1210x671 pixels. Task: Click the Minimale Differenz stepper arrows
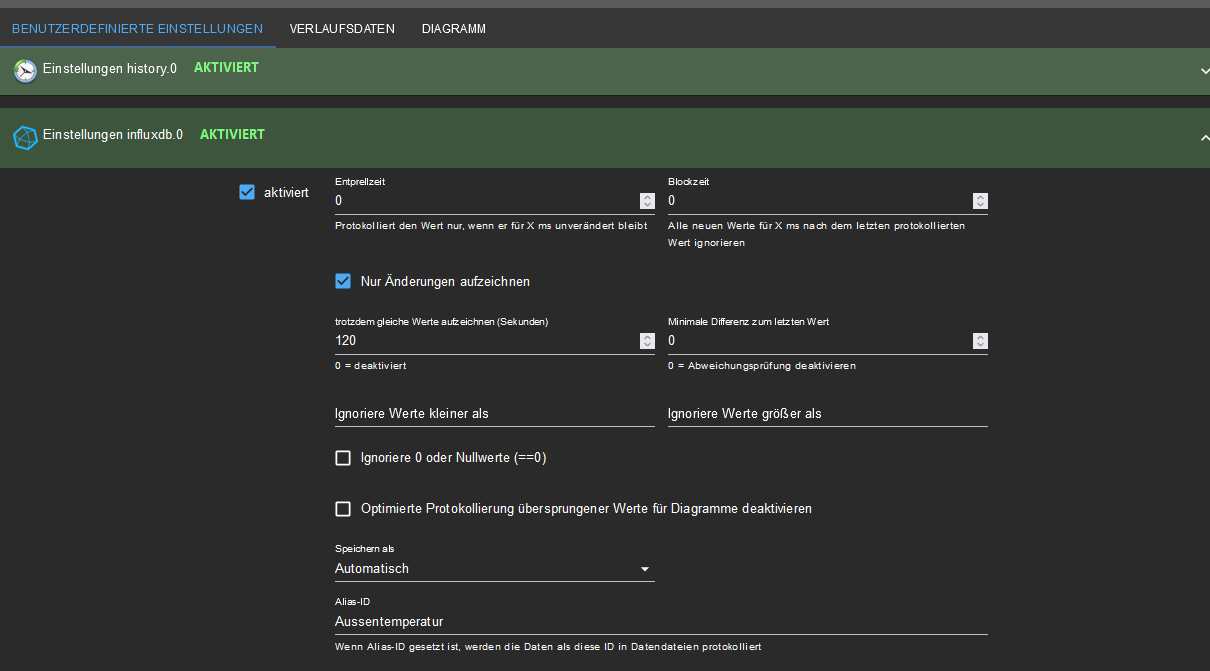(x=979, y=341)
